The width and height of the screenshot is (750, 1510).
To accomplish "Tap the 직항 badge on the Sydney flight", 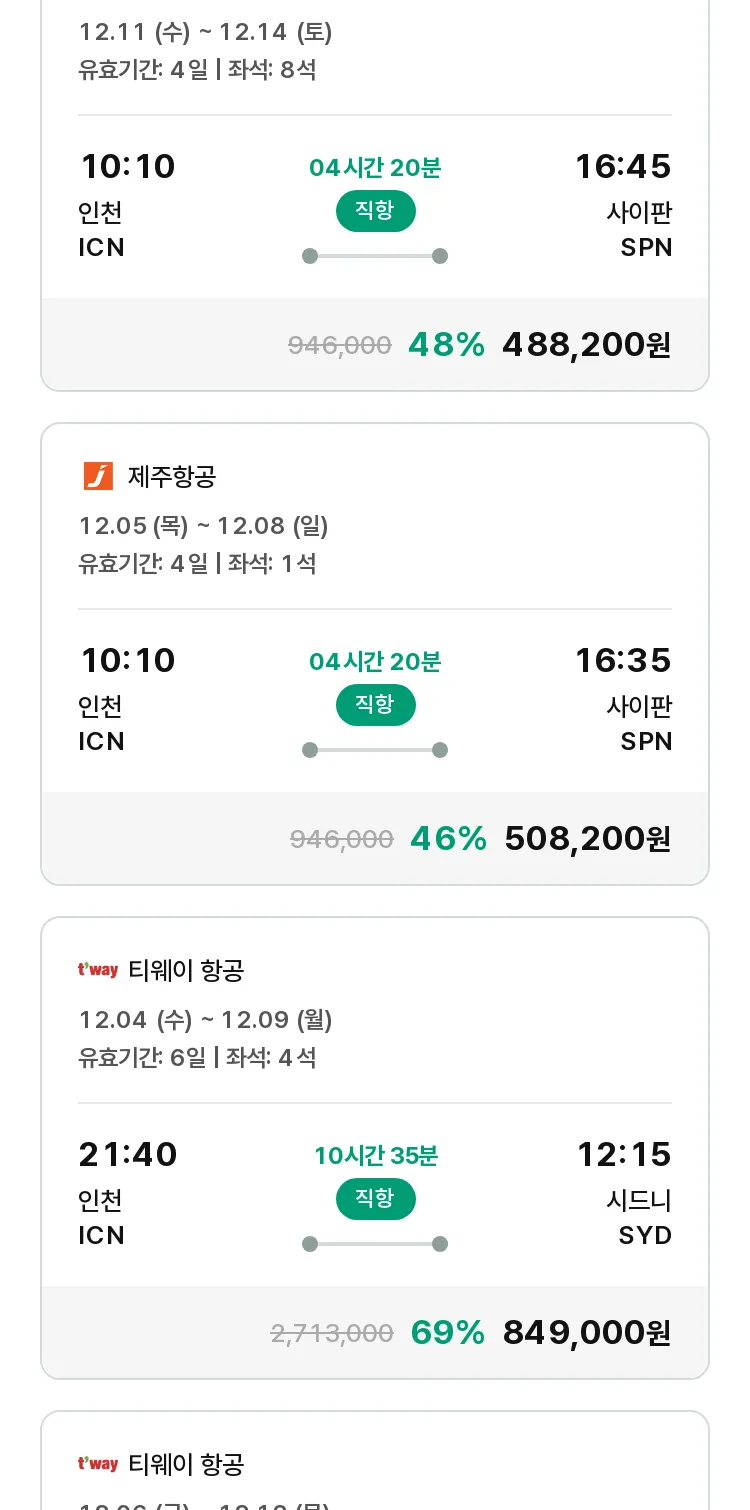I will 375,1199.
